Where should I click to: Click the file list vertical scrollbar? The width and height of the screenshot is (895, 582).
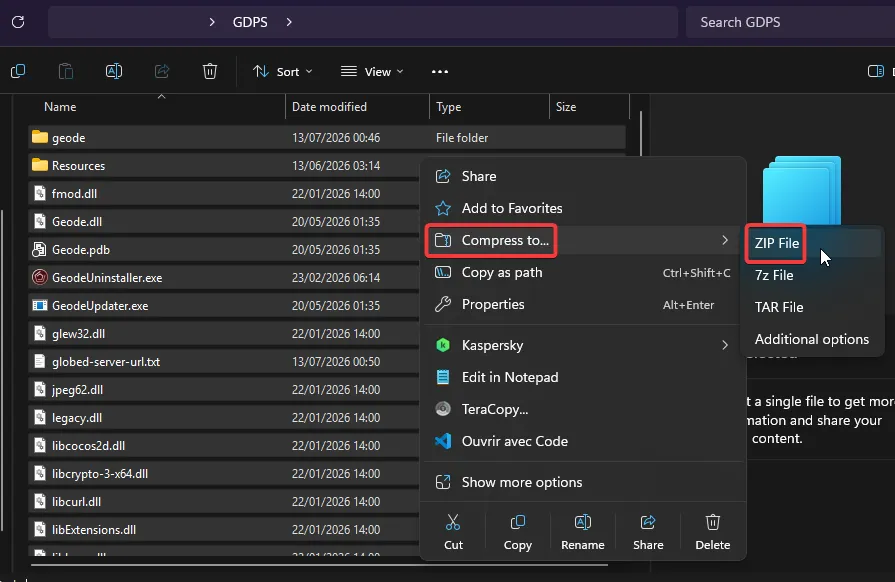pos(641,133)
